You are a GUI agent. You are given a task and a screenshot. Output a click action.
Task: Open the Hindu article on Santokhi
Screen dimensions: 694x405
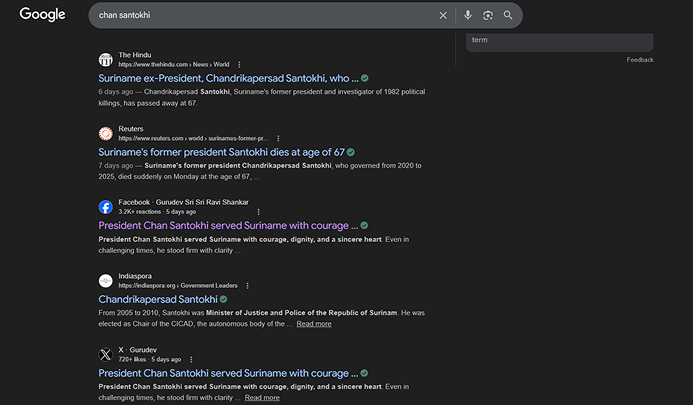pyautogui.click(x=228, y=78)
